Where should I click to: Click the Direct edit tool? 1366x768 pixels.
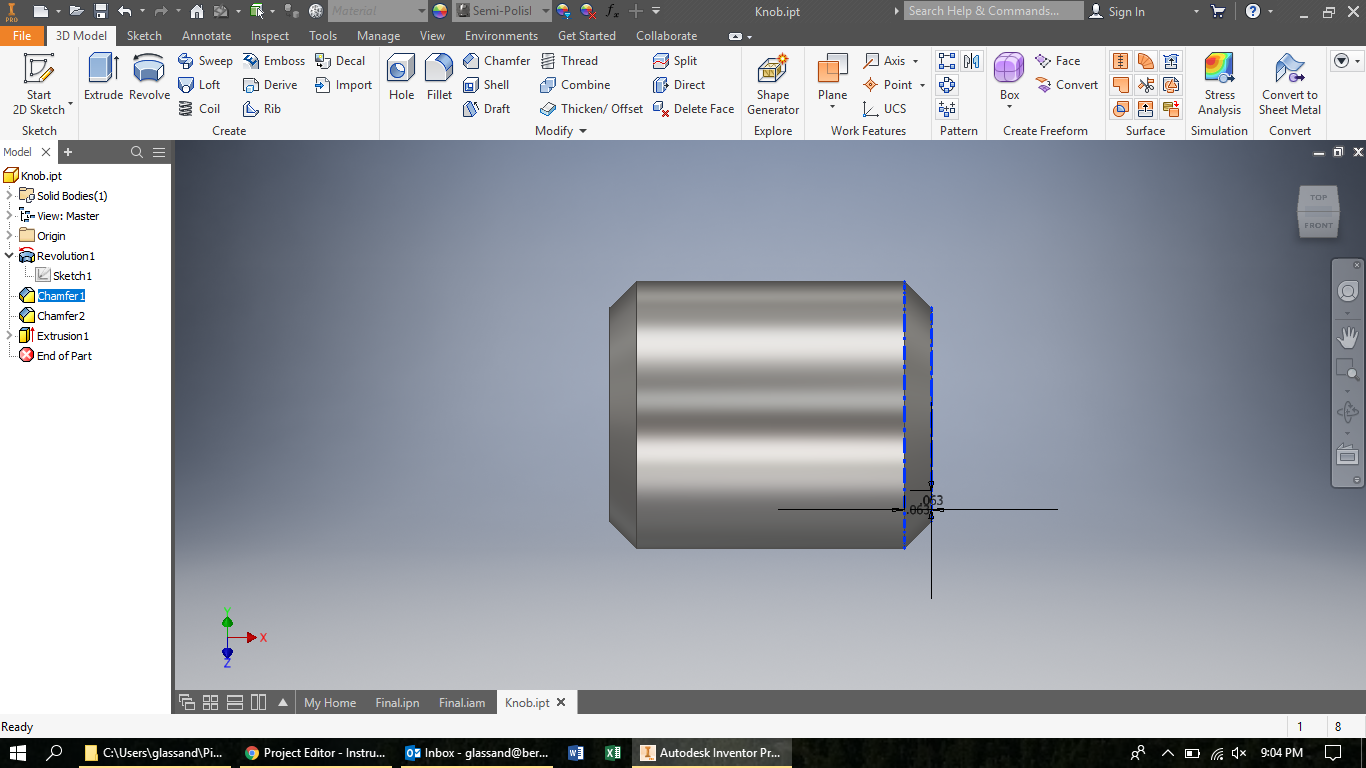point(679,85)
